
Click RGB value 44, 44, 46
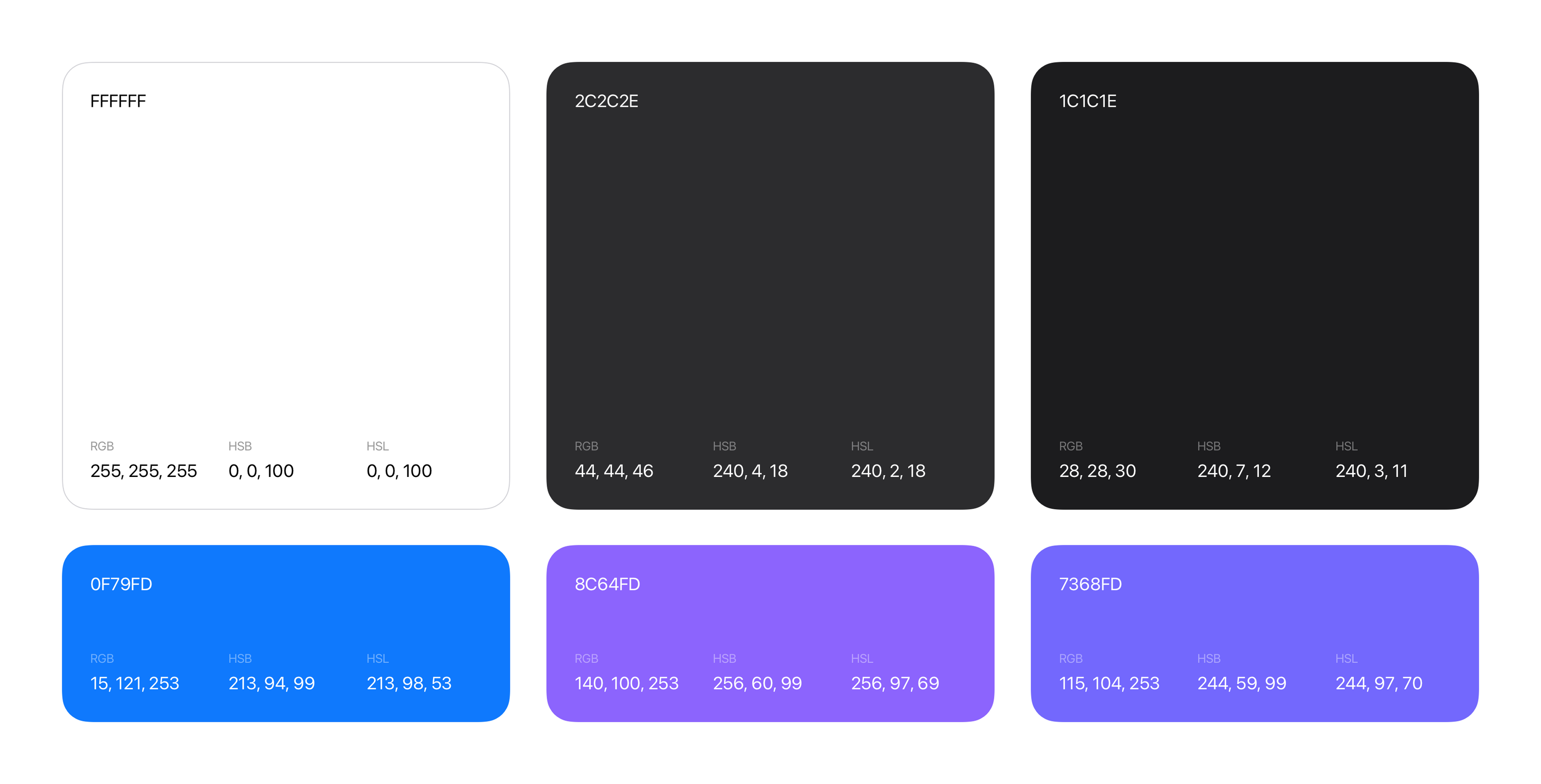(x=614, y=471)
